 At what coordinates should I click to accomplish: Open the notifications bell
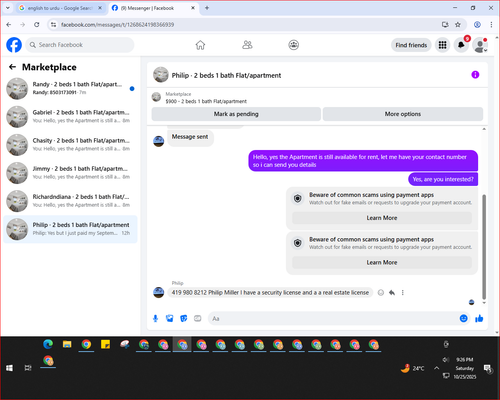[461, 45]
